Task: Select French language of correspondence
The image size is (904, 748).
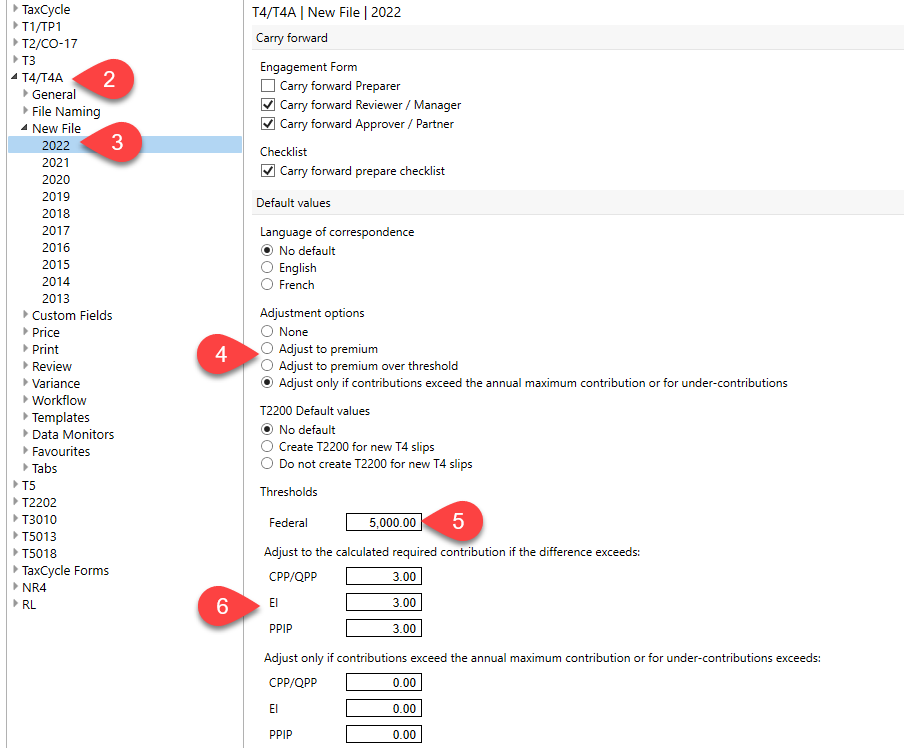Action: pyautogui.click(x=267, y=284)
